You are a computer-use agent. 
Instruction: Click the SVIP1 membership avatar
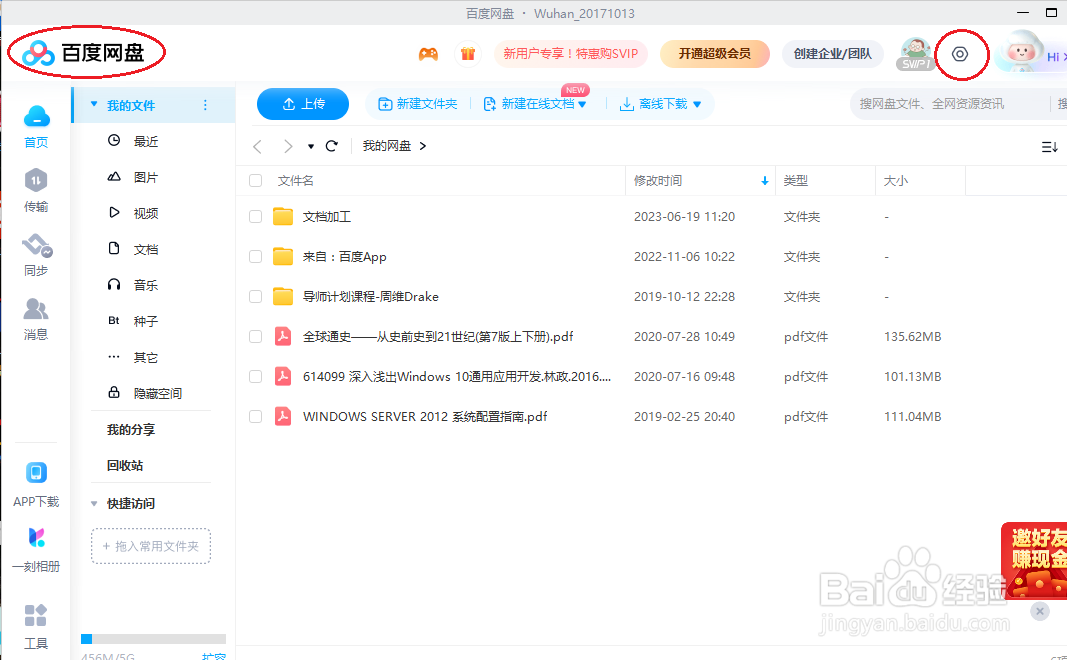click(915, 54)
